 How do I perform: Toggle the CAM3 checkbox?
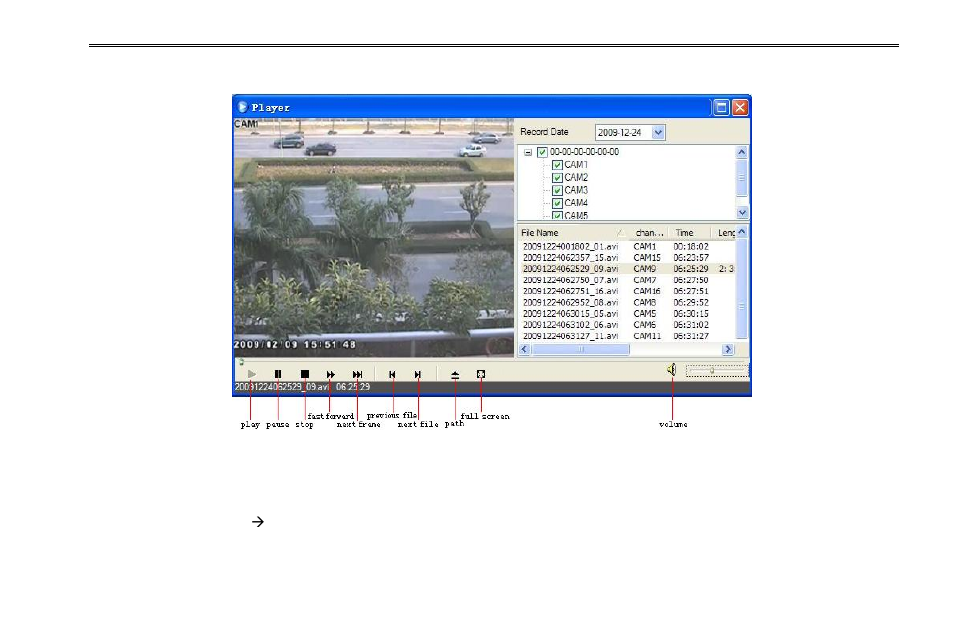click(557, 190)
